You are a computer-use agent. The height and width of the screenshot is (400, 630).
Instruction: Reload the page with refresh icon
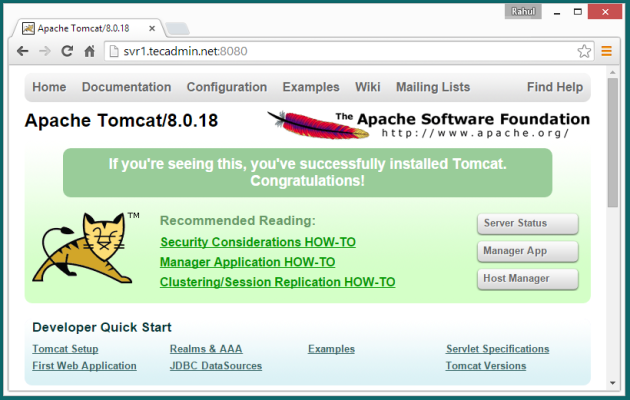point(67,50)
